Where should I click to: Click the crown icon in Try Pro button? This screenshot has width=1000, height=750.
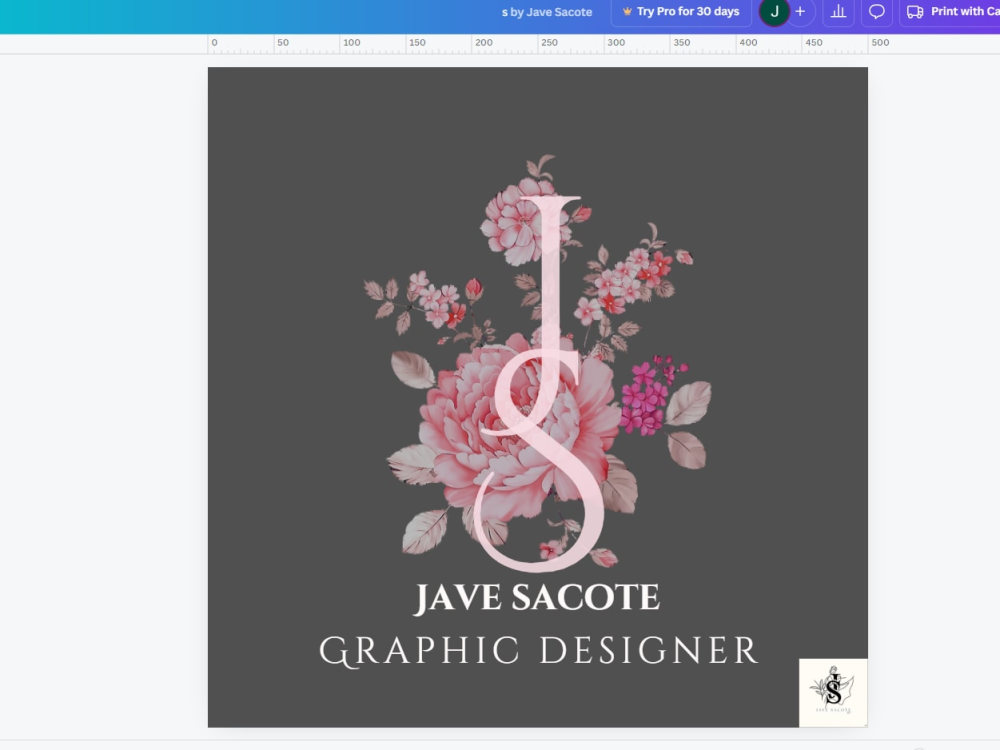(x=627, y=11)
